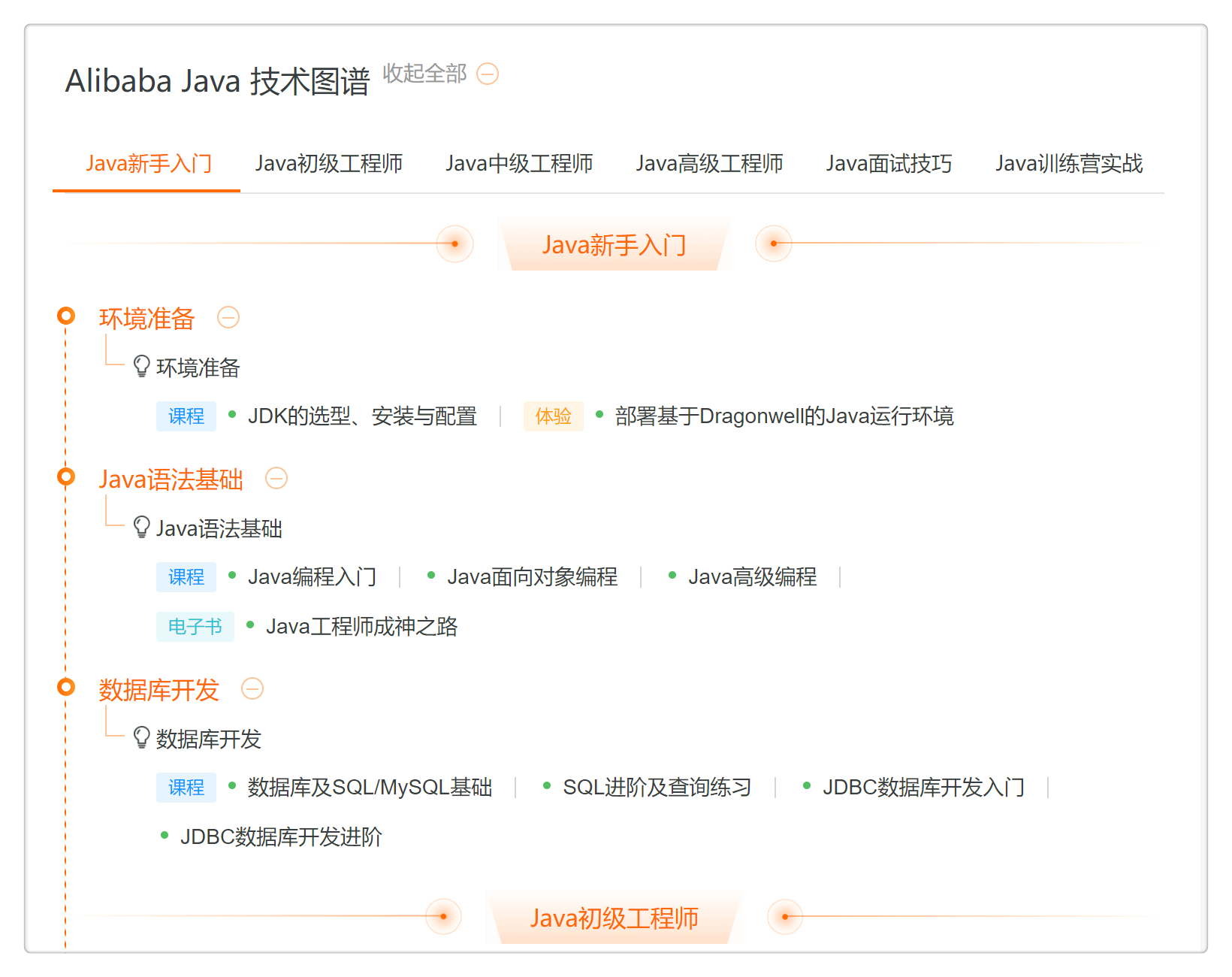Click the Java初级工程师 stage banner
This screenshot has width=1232, height=977.
pyautogui.click(x=614, y=918)
